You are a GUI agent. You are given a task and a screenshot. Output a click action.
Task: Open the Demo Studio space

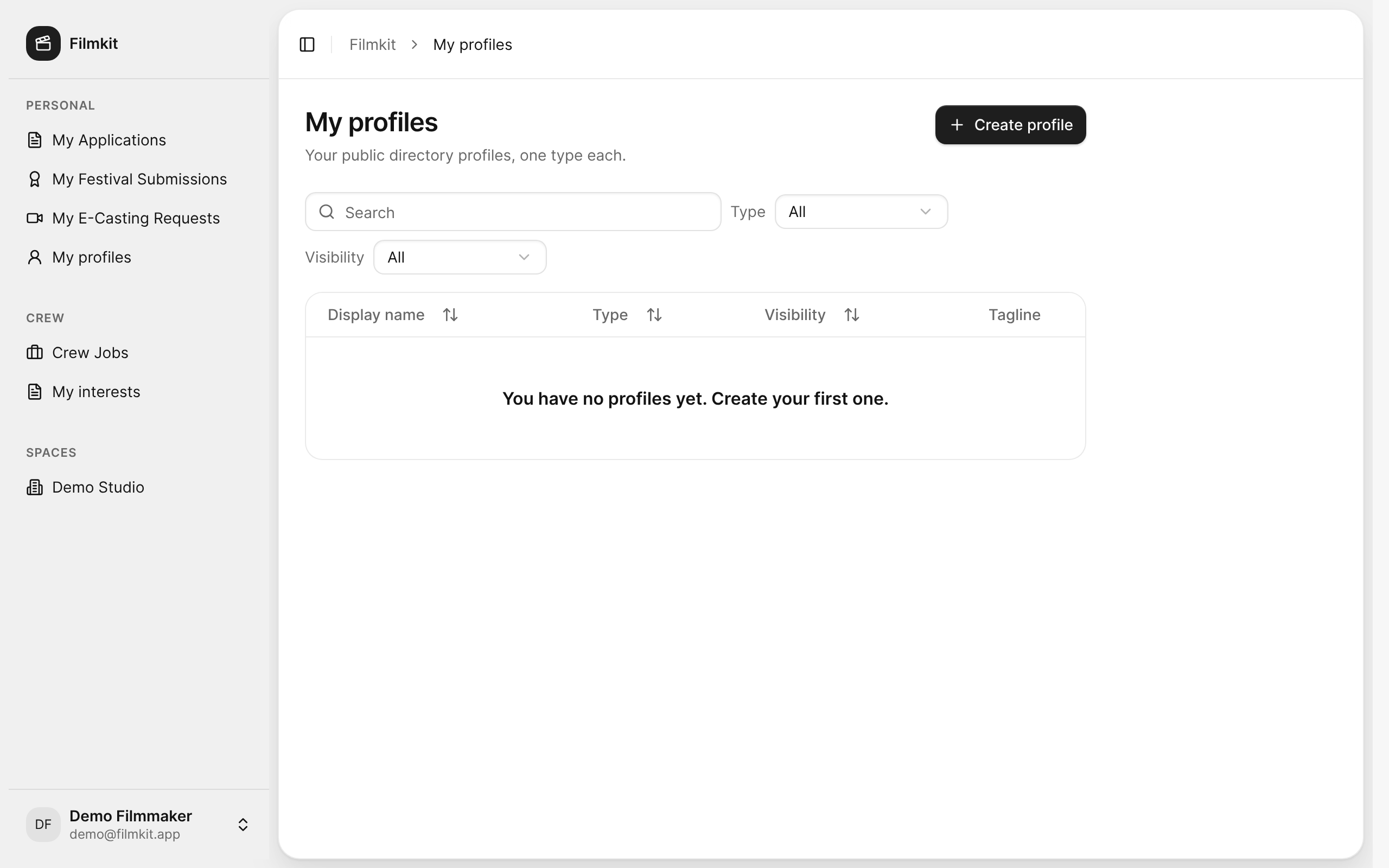[139, 487]
